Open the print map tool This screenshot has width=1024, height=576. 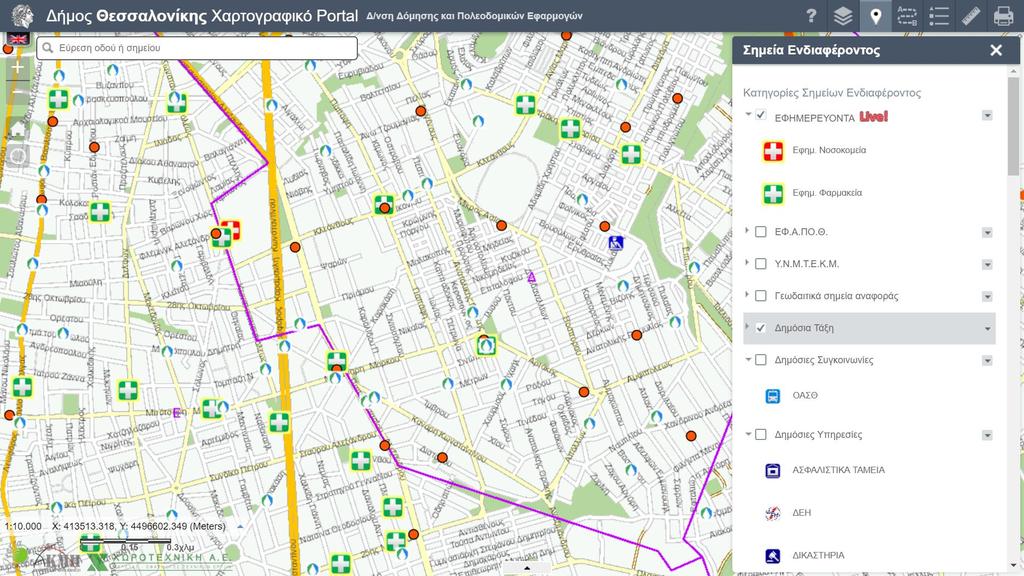pos(1003,16)
